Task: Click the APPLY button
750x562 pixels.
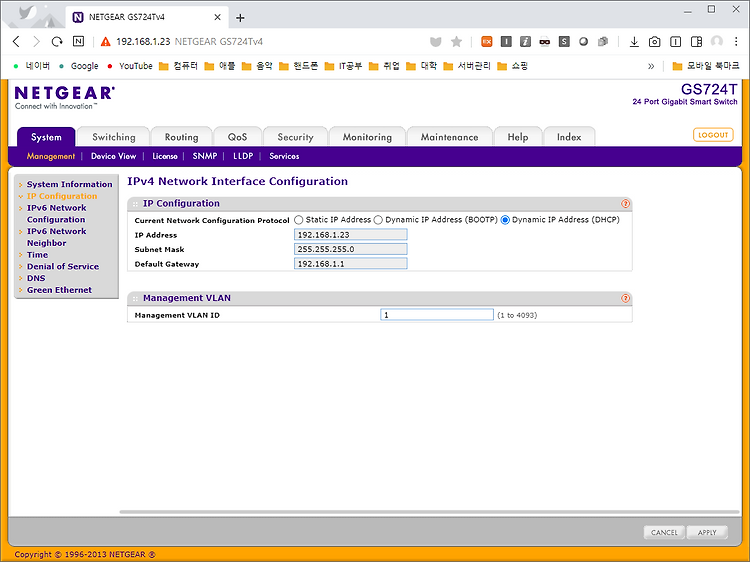Action: point(707,532)
